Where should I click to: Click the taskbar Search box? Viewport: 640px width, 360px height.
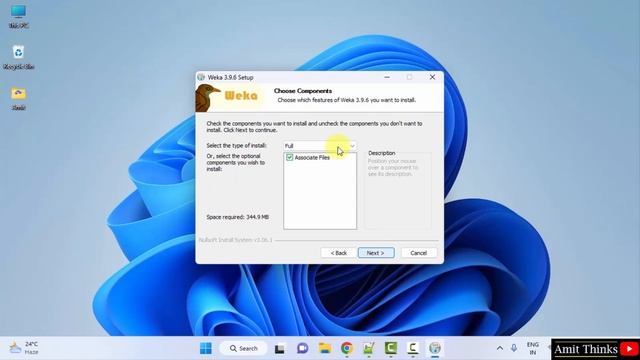244,348
